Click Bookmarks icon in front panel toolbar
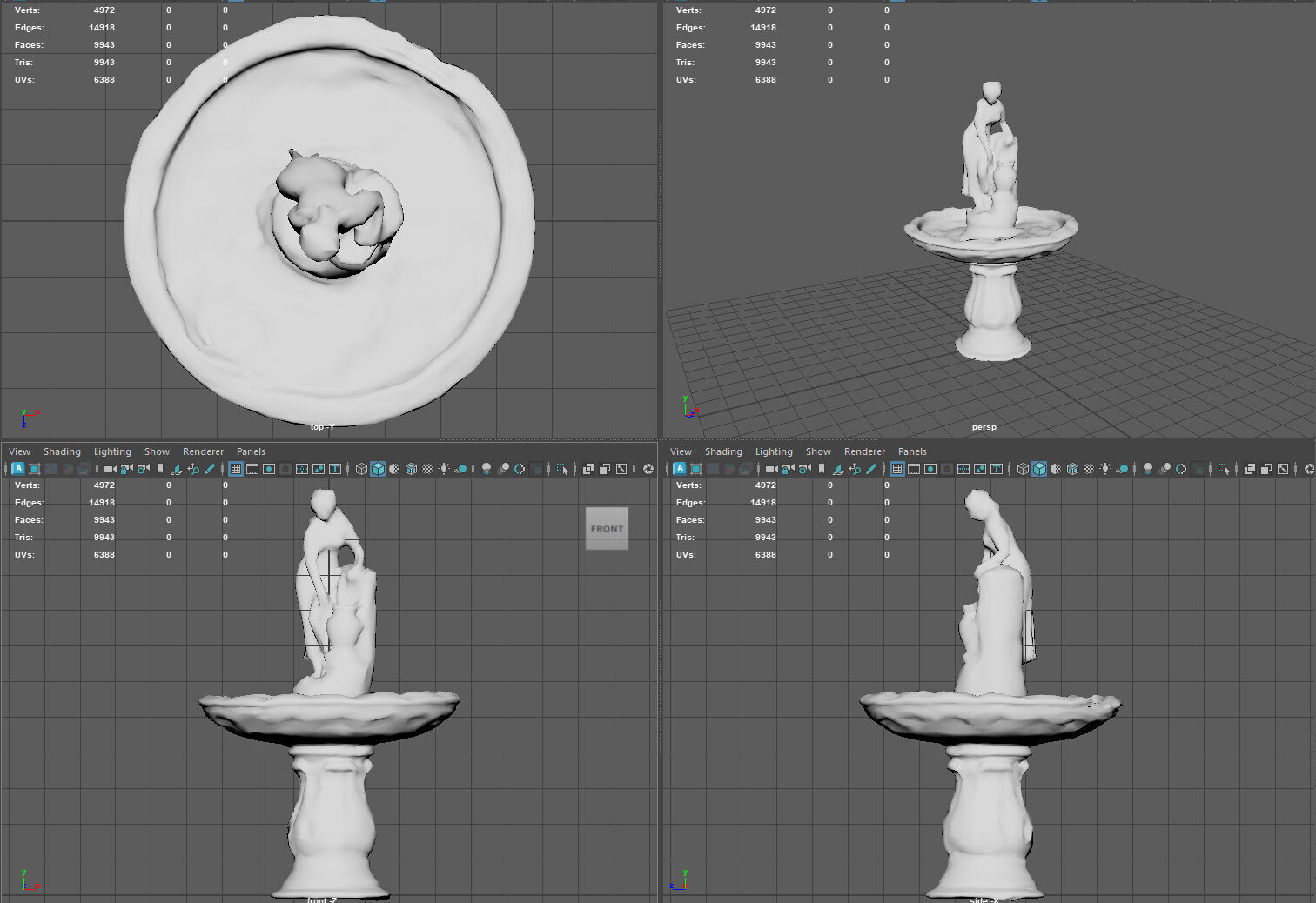Viewport: 1316px width, 903px height. pos(160,469)
